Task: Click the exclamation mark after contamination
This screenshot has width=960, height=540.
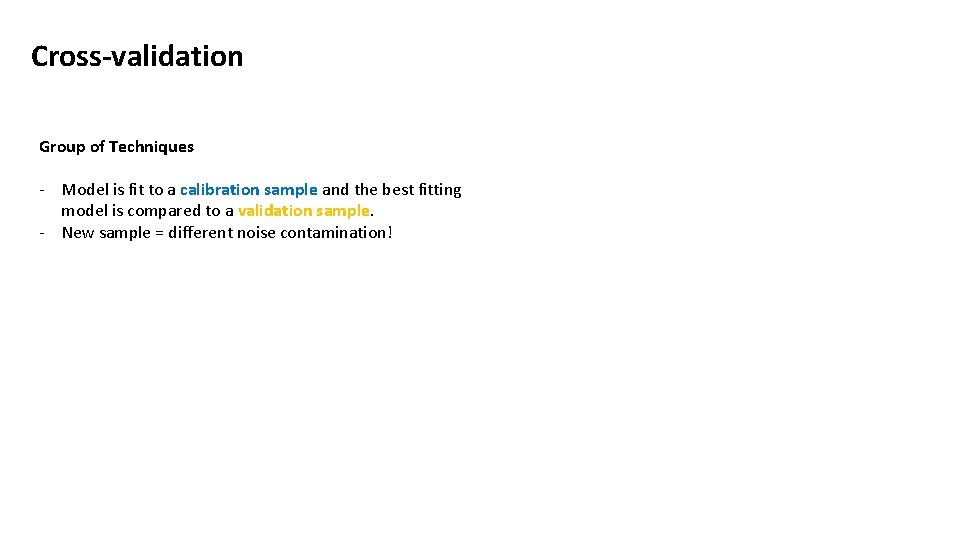Action: click(x=390, y=233)
